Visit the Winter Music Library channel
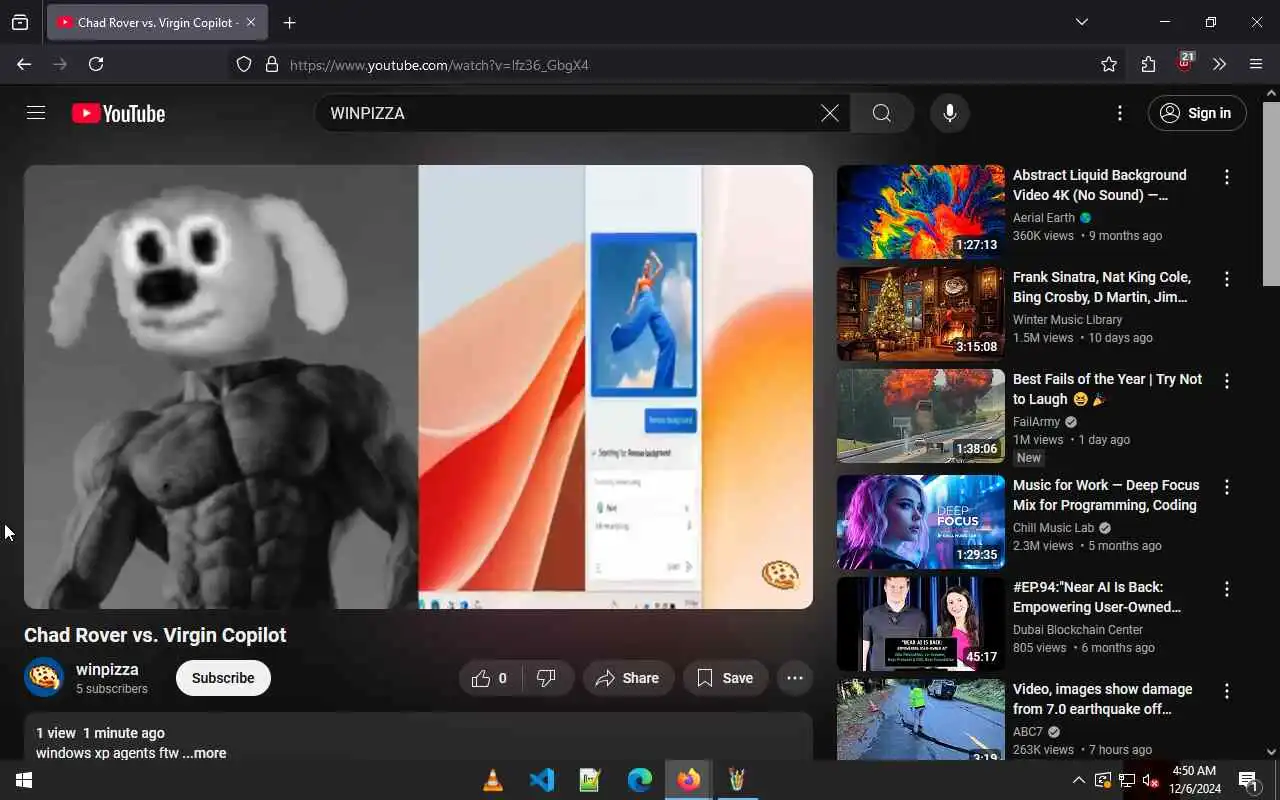The image size is (1280, 800). click(x=1068, y=319)
